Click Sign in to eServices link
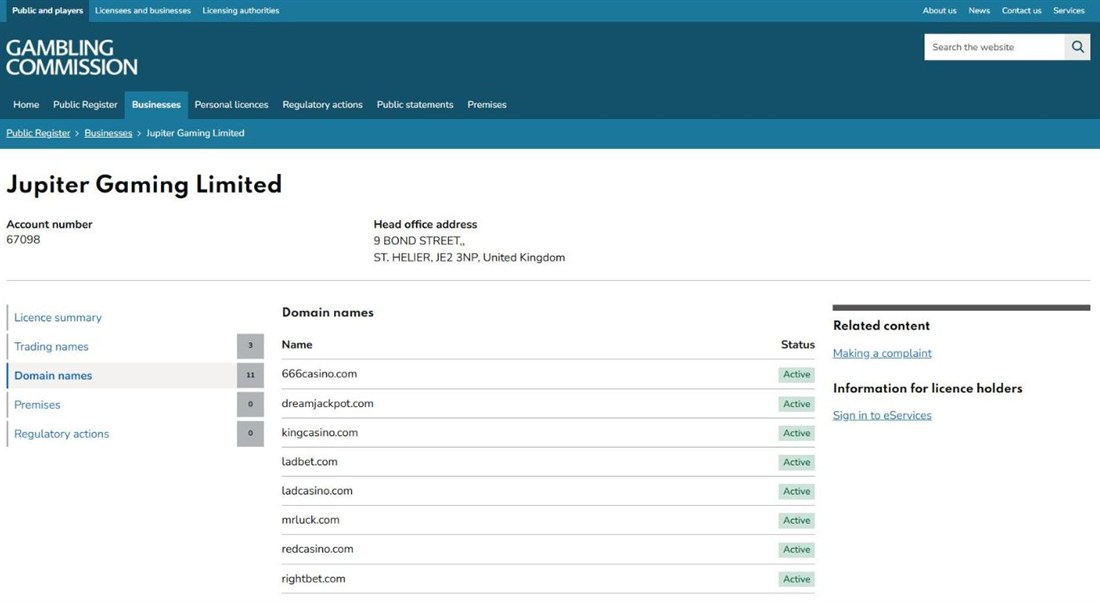The width and height of the screenshot is (1100, 602). point(882,415)
